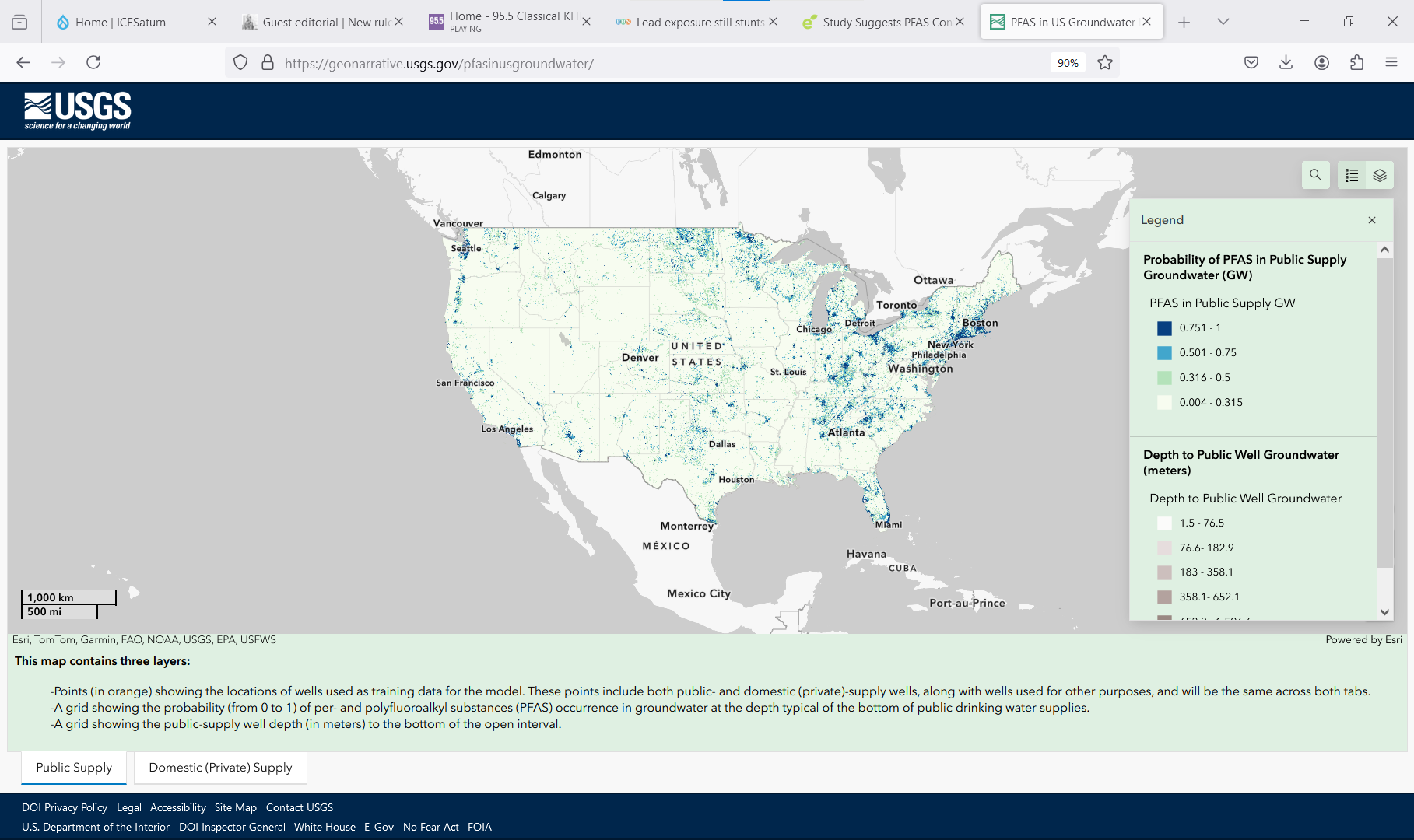Save page to Pocket

tap(1251, 62)
